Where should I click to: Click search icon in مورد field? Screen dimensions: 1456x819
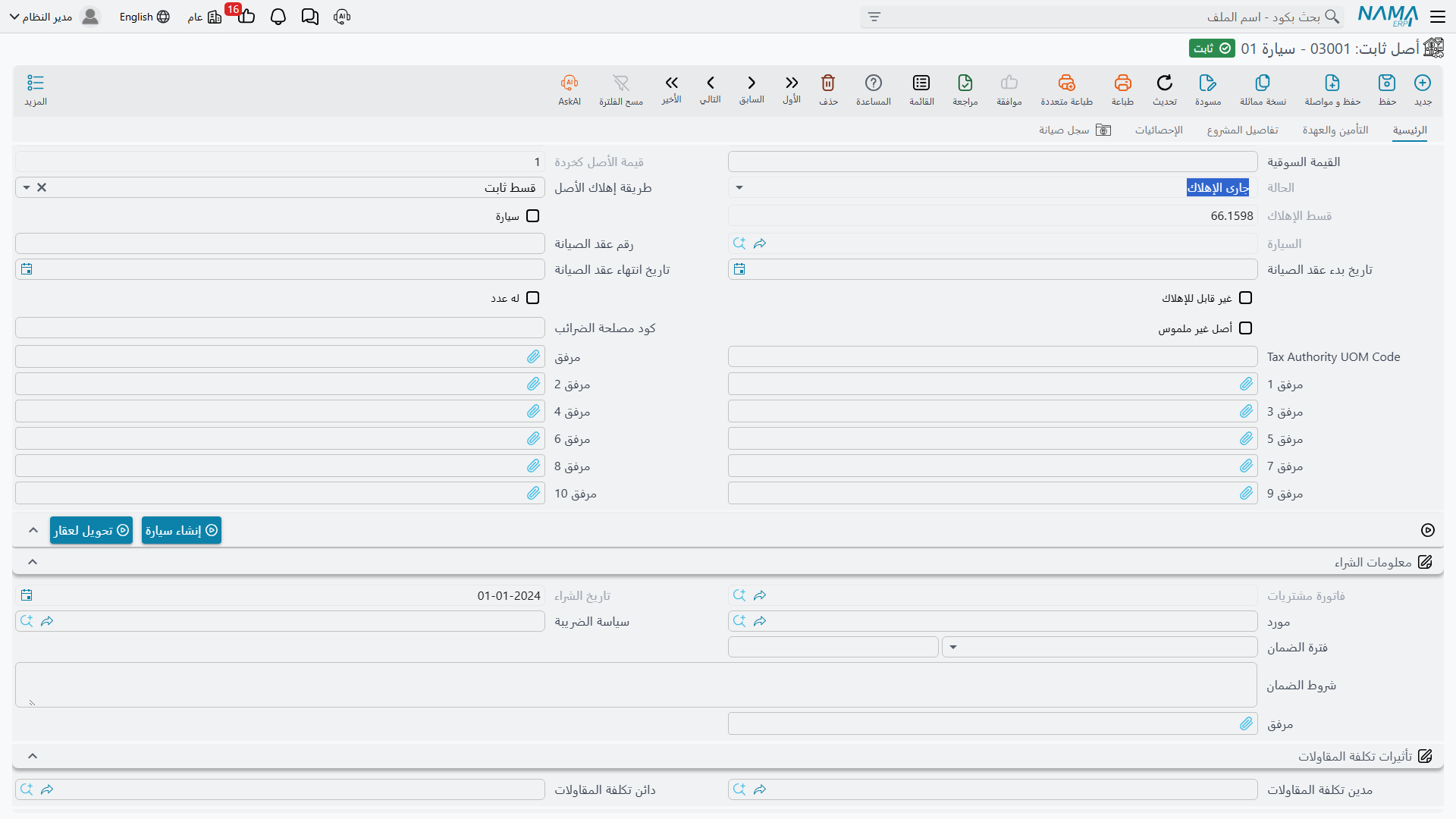739,621
